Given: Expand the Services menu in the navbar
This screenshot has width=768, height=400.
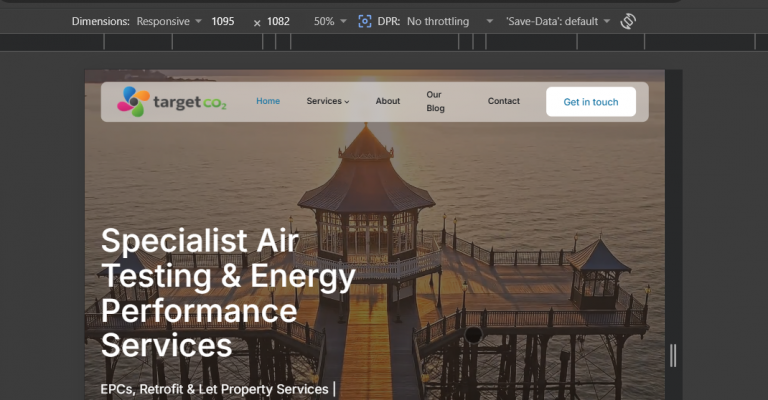Looking at the screenshot, I should 328,101.
